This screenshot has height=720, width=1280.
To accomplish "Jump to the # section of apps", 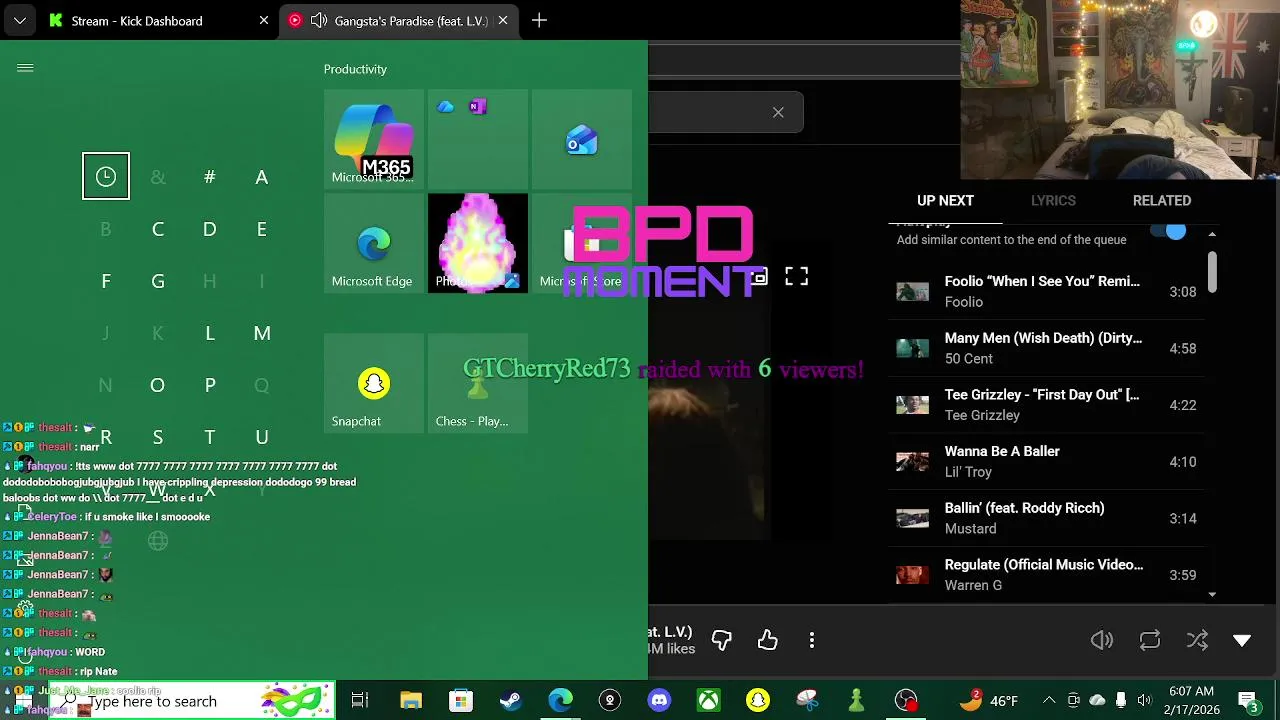I will [210, 177].
